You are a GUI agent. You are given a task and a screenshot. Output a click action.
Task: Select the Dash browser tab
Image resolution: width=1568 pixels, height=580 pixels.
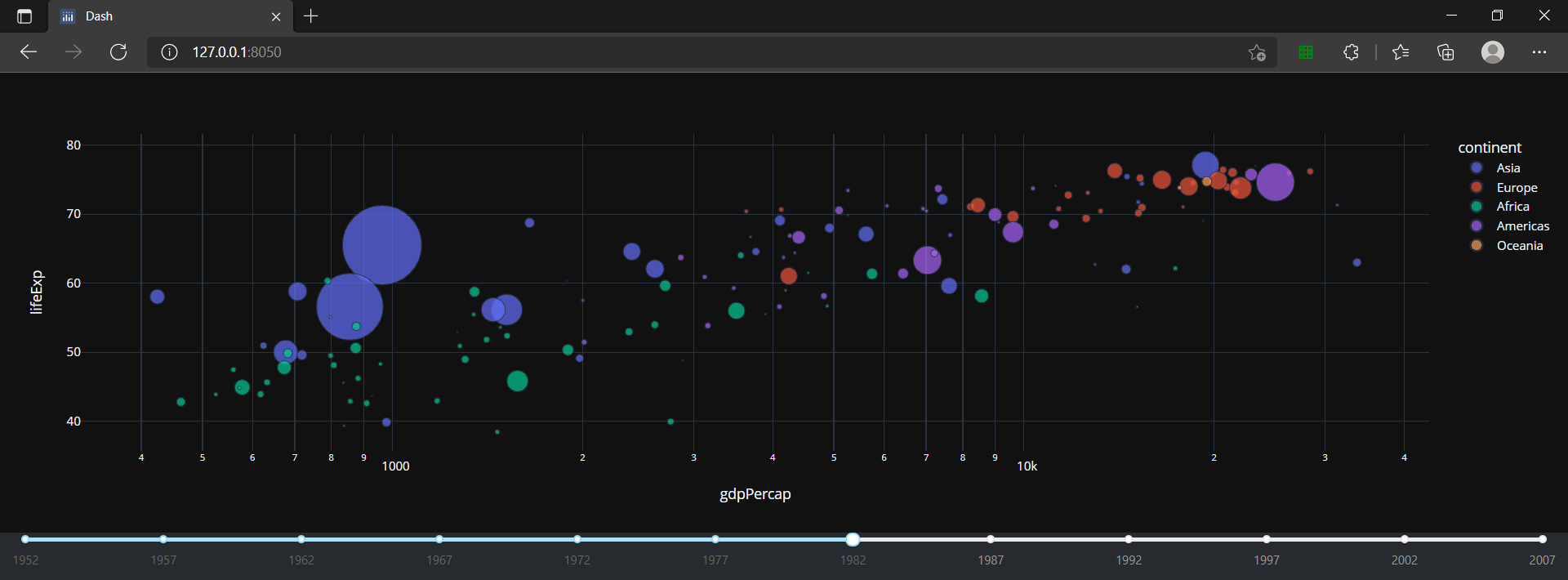(163, 16)
